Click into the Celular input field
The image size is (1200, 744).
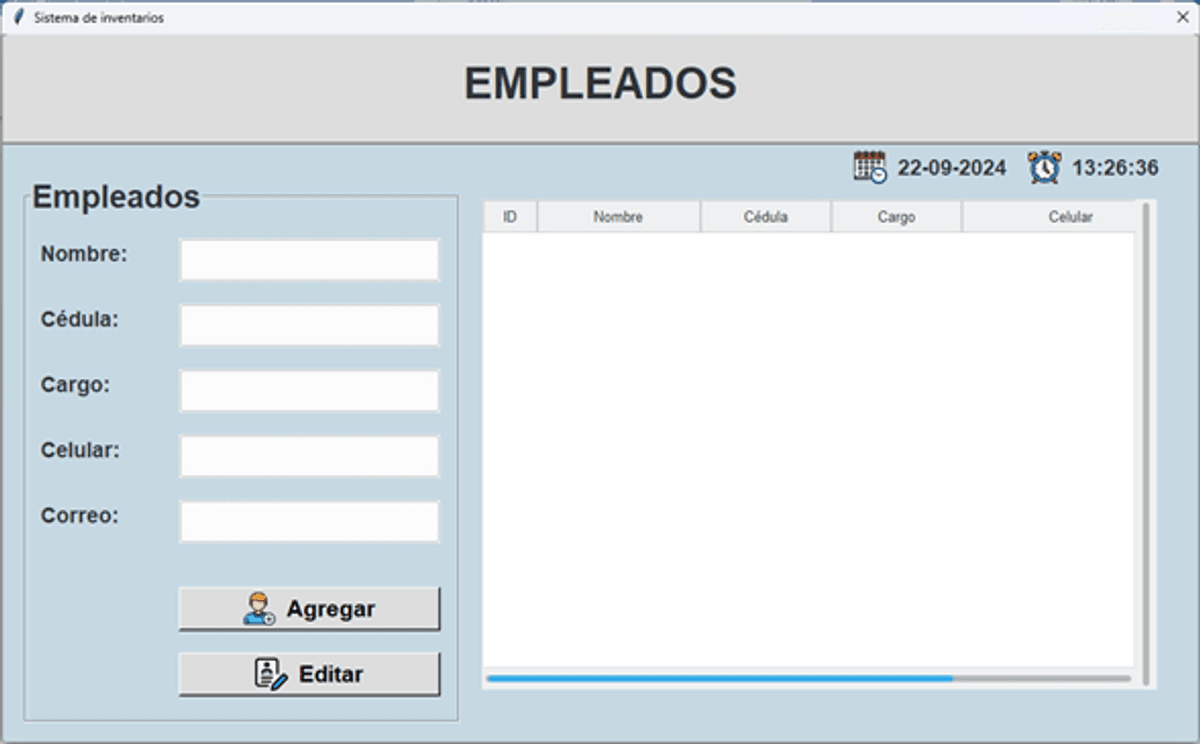point(309,456)
